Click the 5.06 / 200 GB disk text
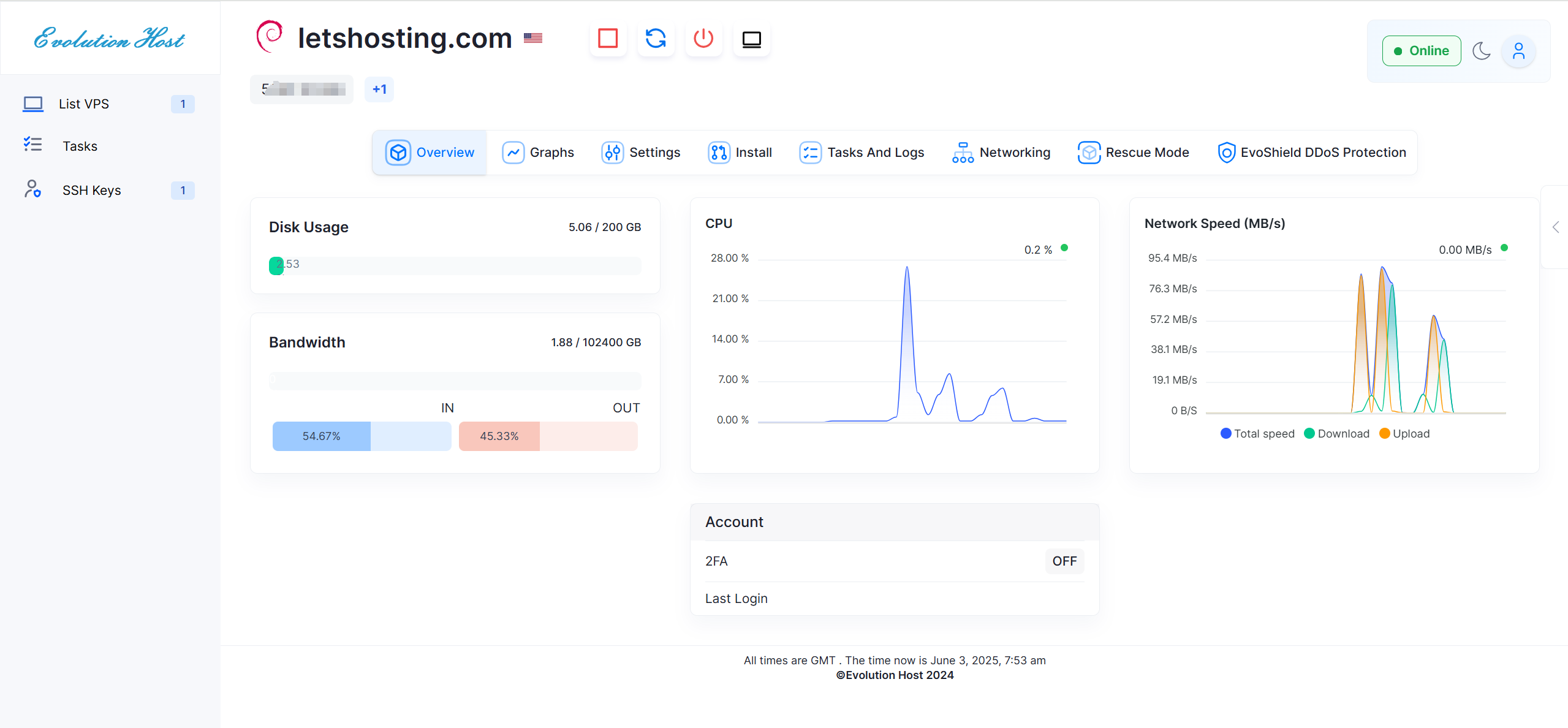Viewport: 1568px width, 728px height. (x=605, y=227)
